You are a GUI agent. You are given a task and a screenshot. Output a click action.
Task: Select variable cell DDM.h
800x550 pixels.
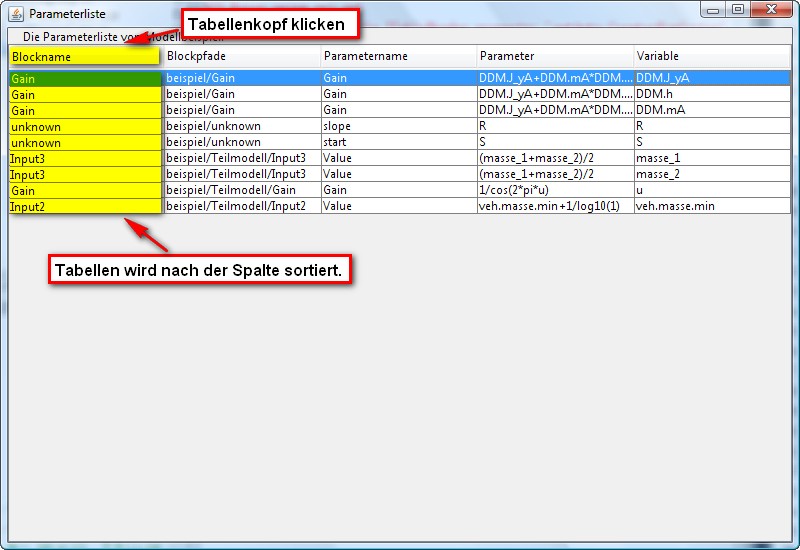[x=710, y=94]
